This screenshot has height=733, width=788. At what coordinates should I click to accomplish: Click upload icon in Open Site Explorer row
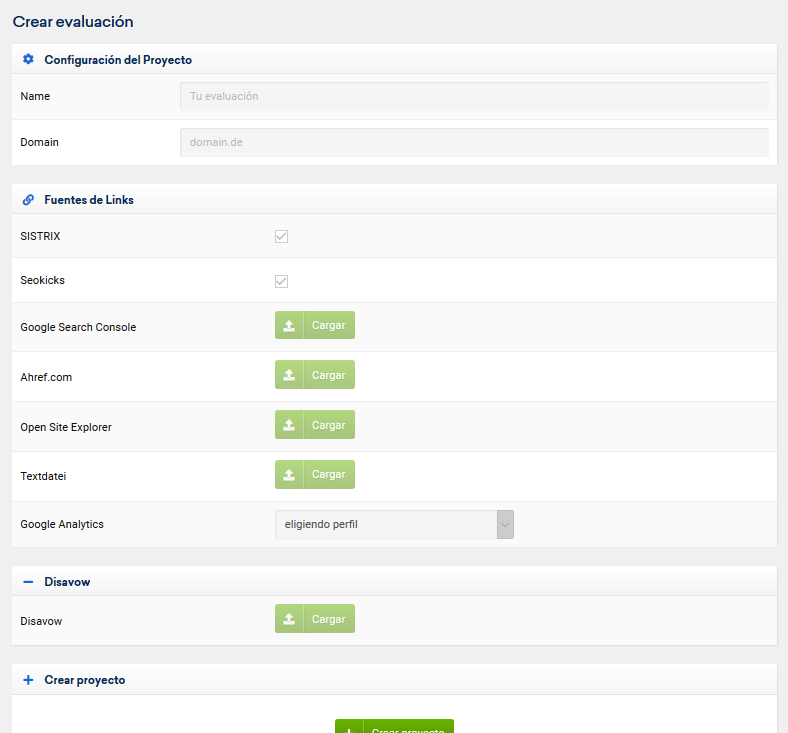pyautogui.click(x=289, y=425)
